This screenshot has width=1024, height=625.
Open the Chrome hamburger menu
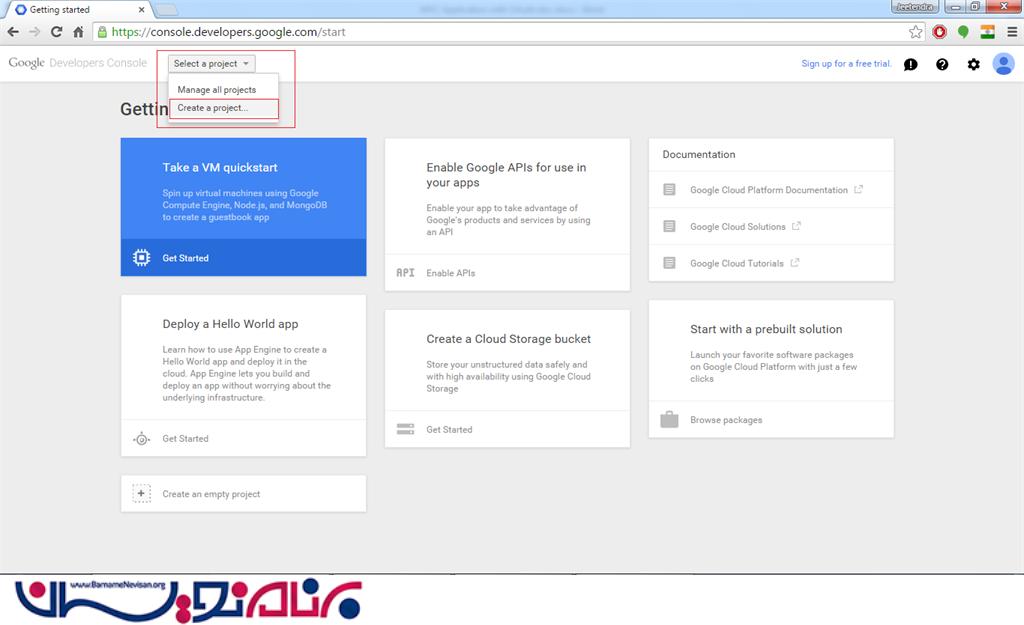1012,32
